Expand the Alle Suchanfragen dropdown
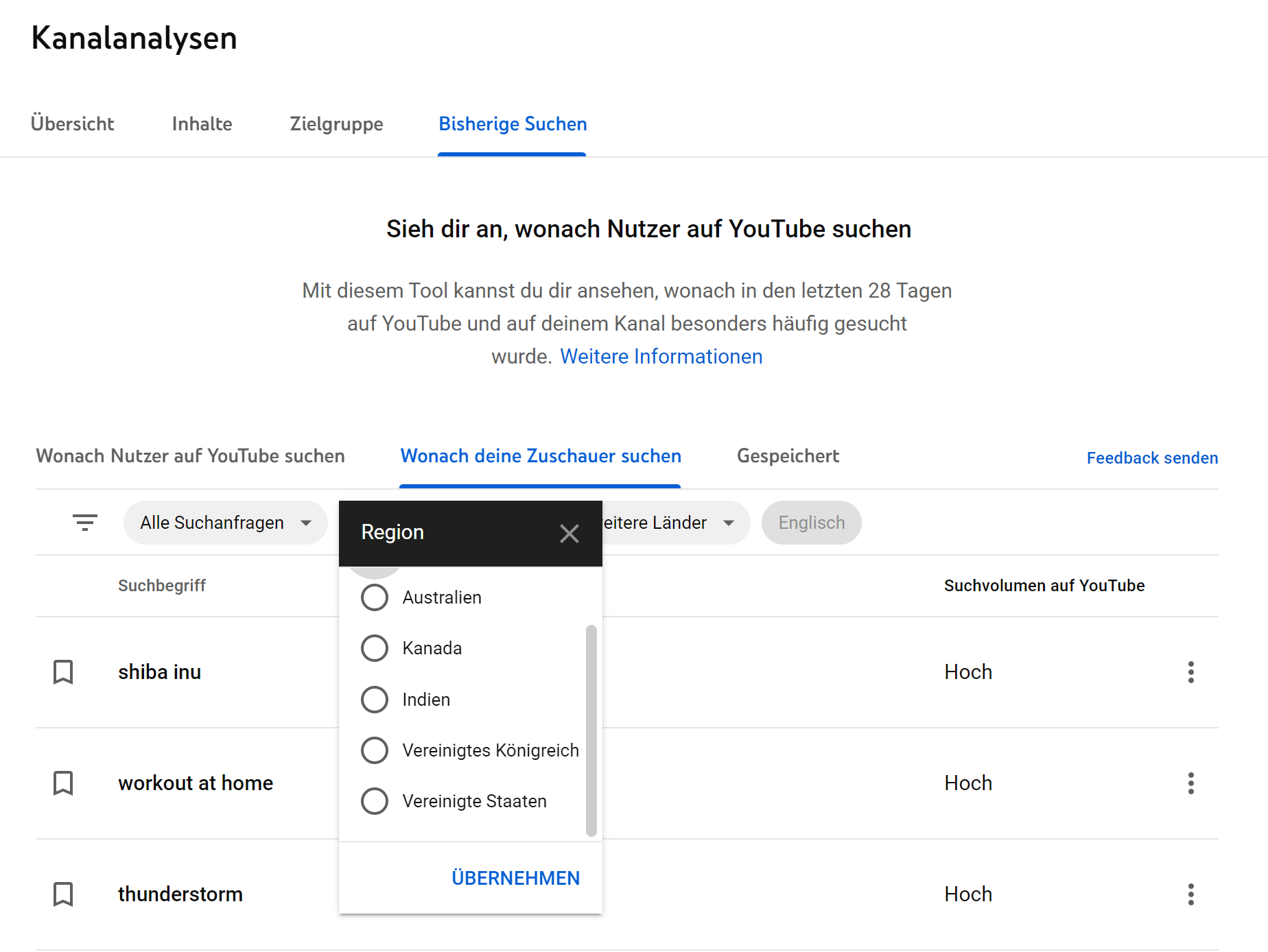Viewport: 1268px width, 952px height. (225, 523)
